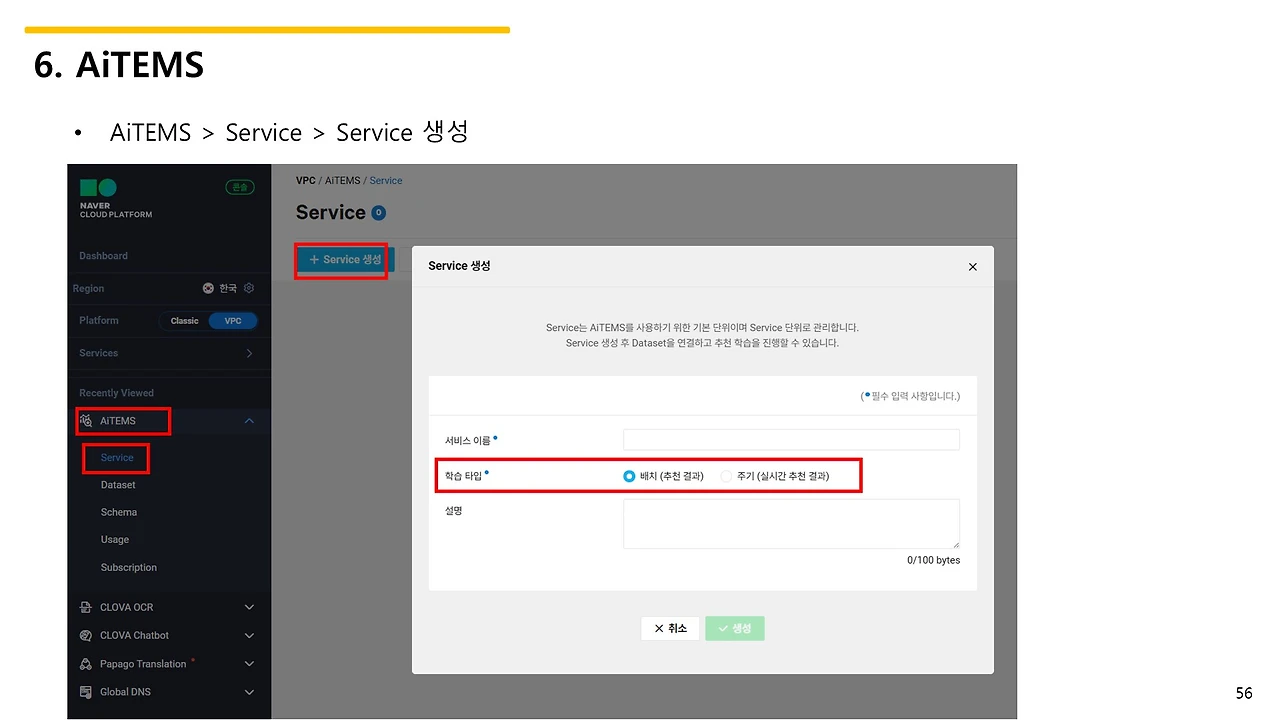Switch platform to Classic
Viewport: 1280px width, 720px height.
(x=185, y=321)
